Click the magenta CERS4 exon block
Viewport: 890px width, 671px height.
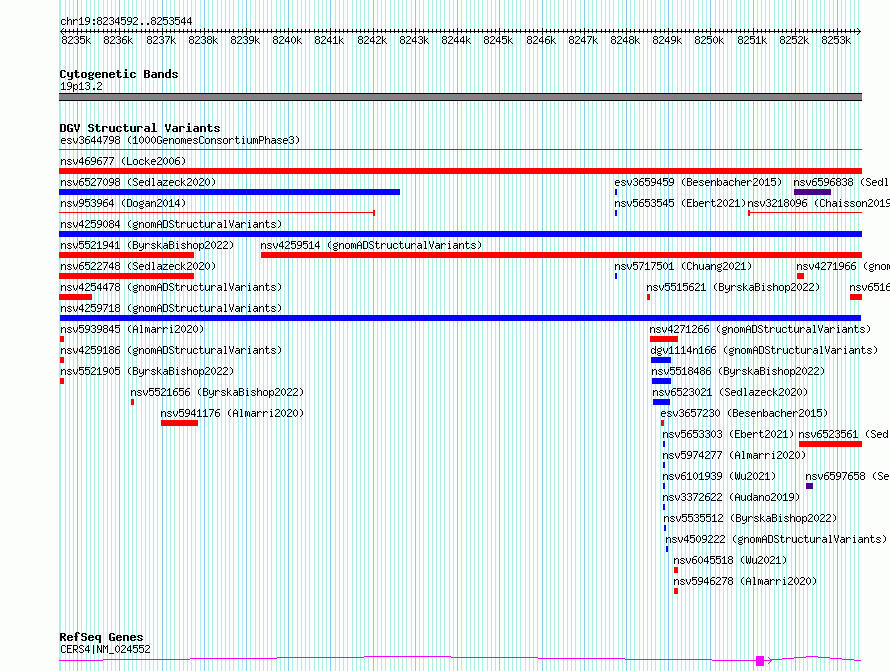tap(760, 661)
